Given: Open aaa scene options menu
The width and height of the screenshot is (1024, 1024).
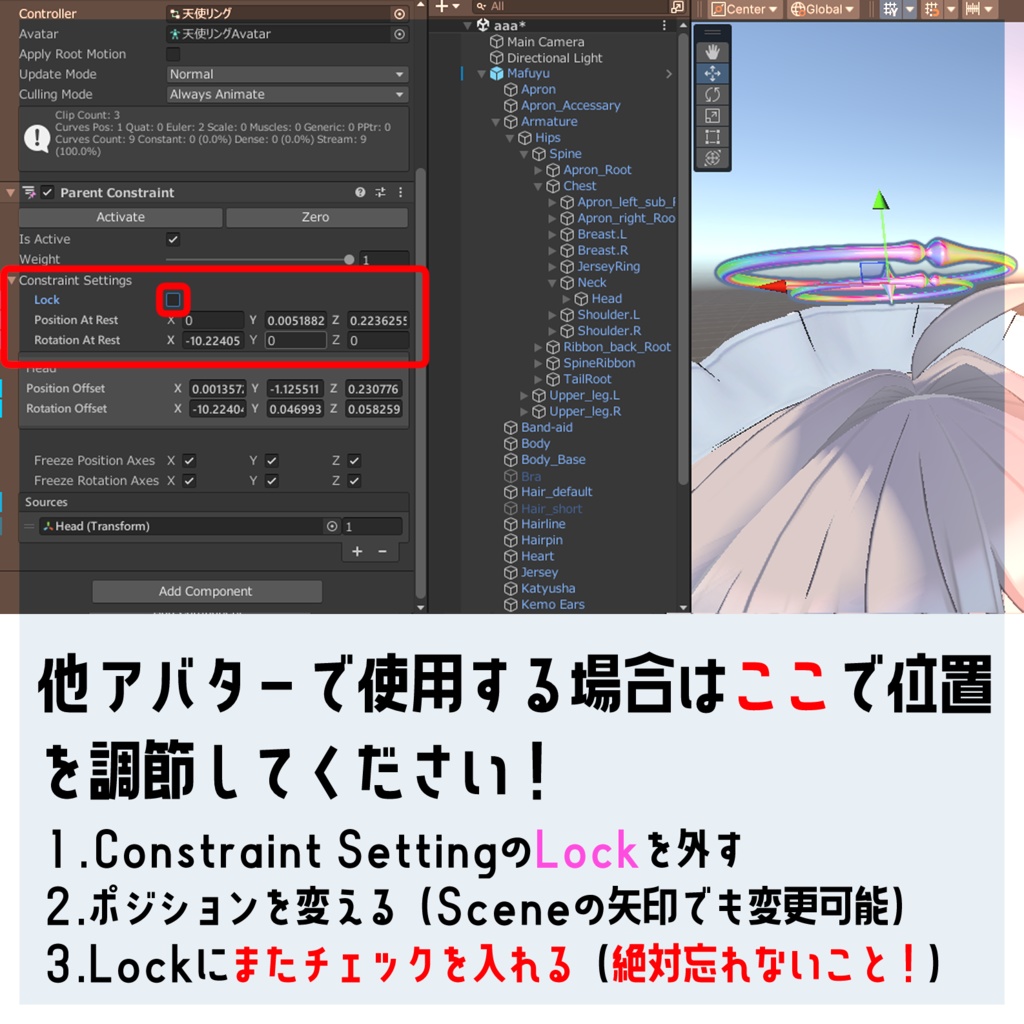Looking at the screenshot, I should click(664, 25).
